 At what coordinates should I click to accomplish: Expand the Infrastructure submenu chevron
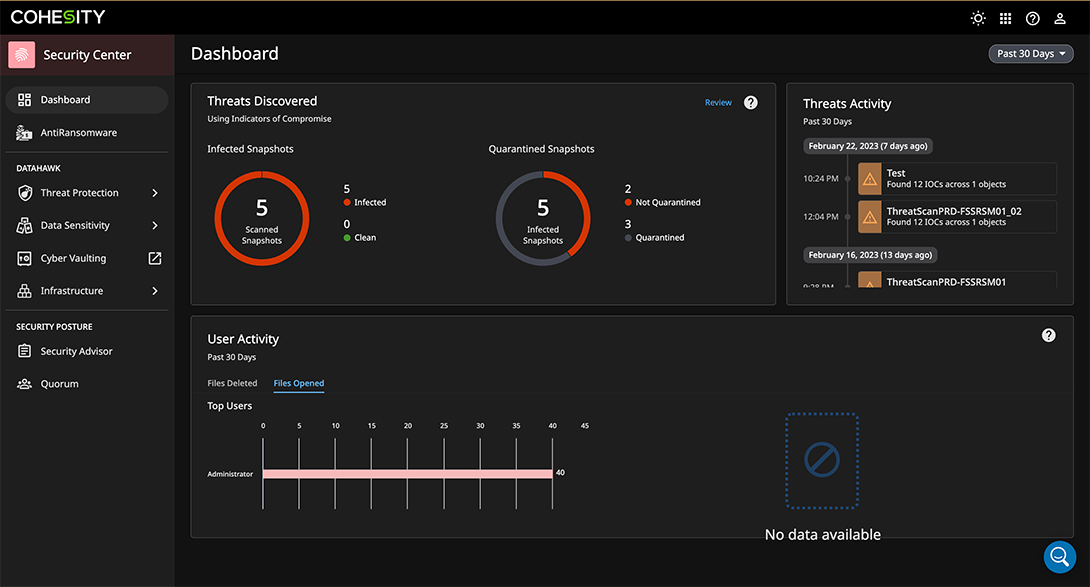(155, 291)
